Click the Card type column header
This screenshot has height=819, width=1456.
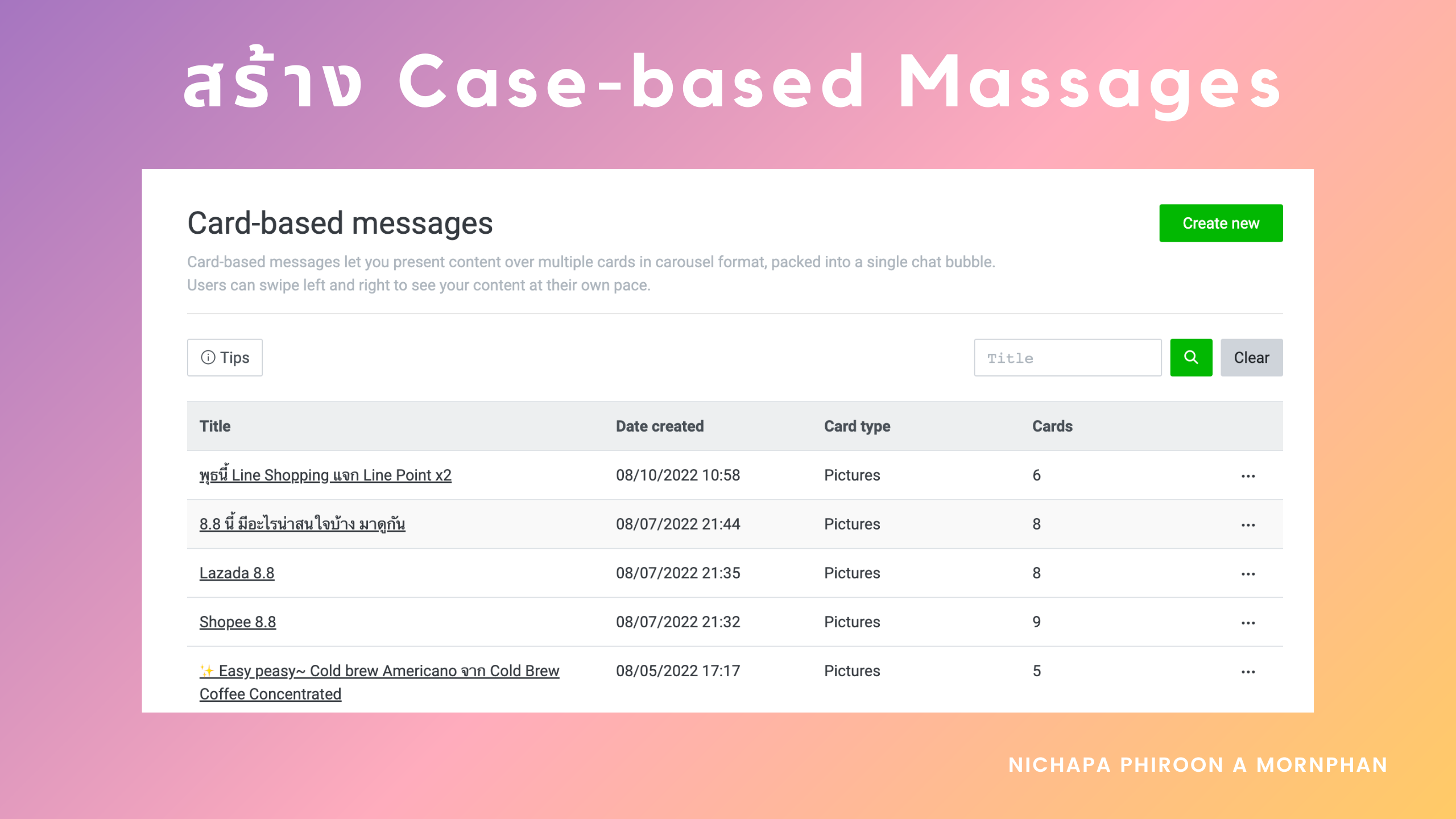(x=857, y=426)
